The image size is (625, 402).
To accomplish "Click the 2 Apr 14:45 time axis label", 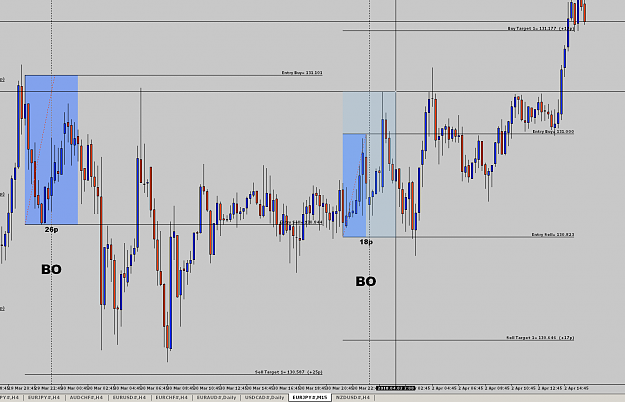I will tap(576, 388).
